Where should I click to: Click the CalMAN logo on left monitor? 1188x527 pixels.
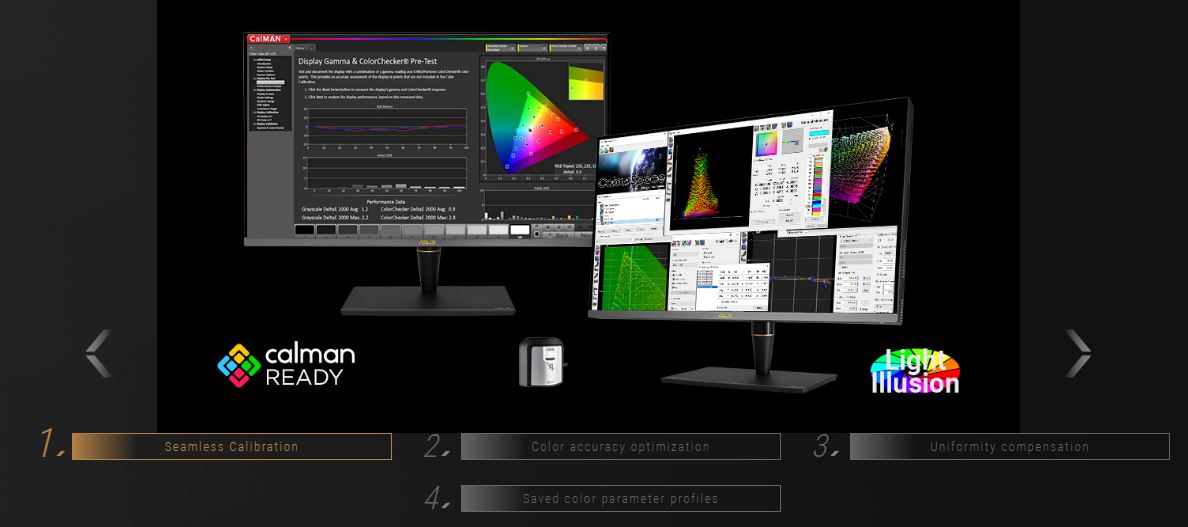269,39
